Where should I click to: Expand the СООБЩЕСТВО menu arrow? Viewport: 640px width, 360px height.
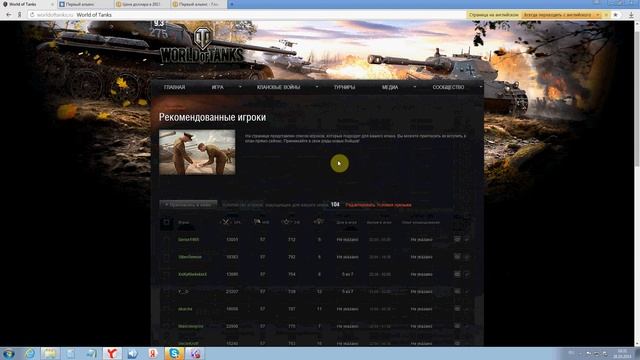pos(481,87)
